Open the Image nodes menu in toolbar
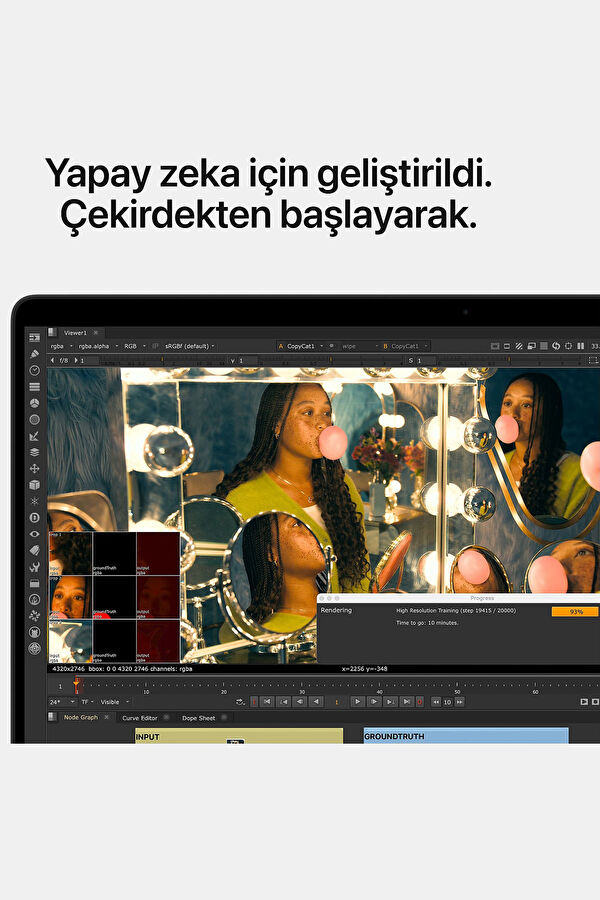The width and height of the screenshot is (600, 900). [x=34, y=338]
